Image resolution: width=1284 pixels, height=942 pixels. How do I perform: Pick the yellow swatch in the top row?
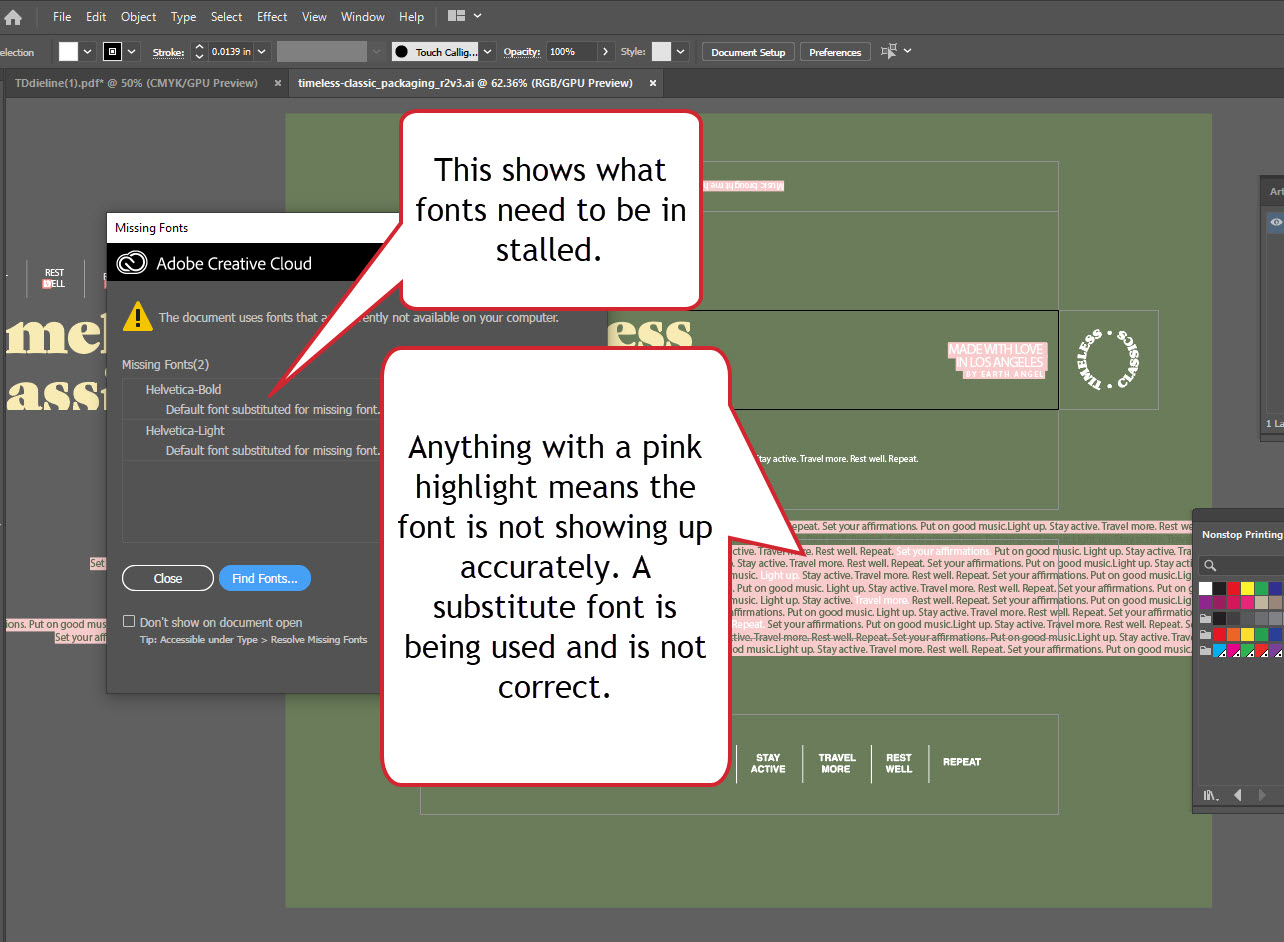coord(1247,589)
